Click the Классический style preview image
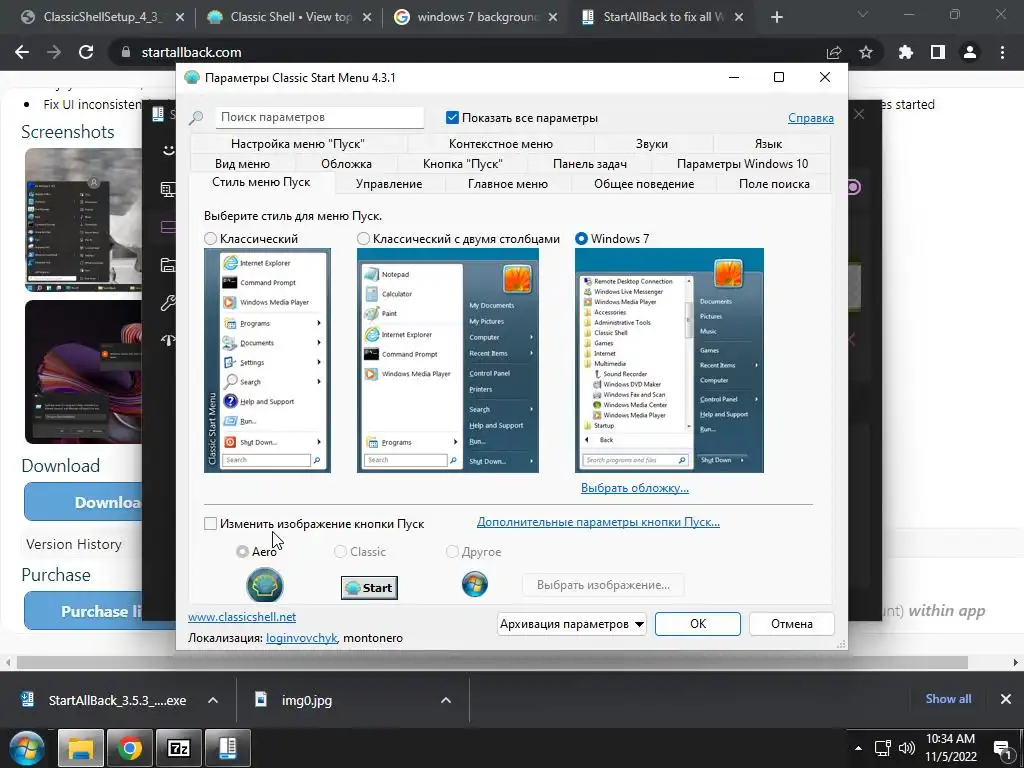The image size is (1024, 768). [x=267, y=360]
